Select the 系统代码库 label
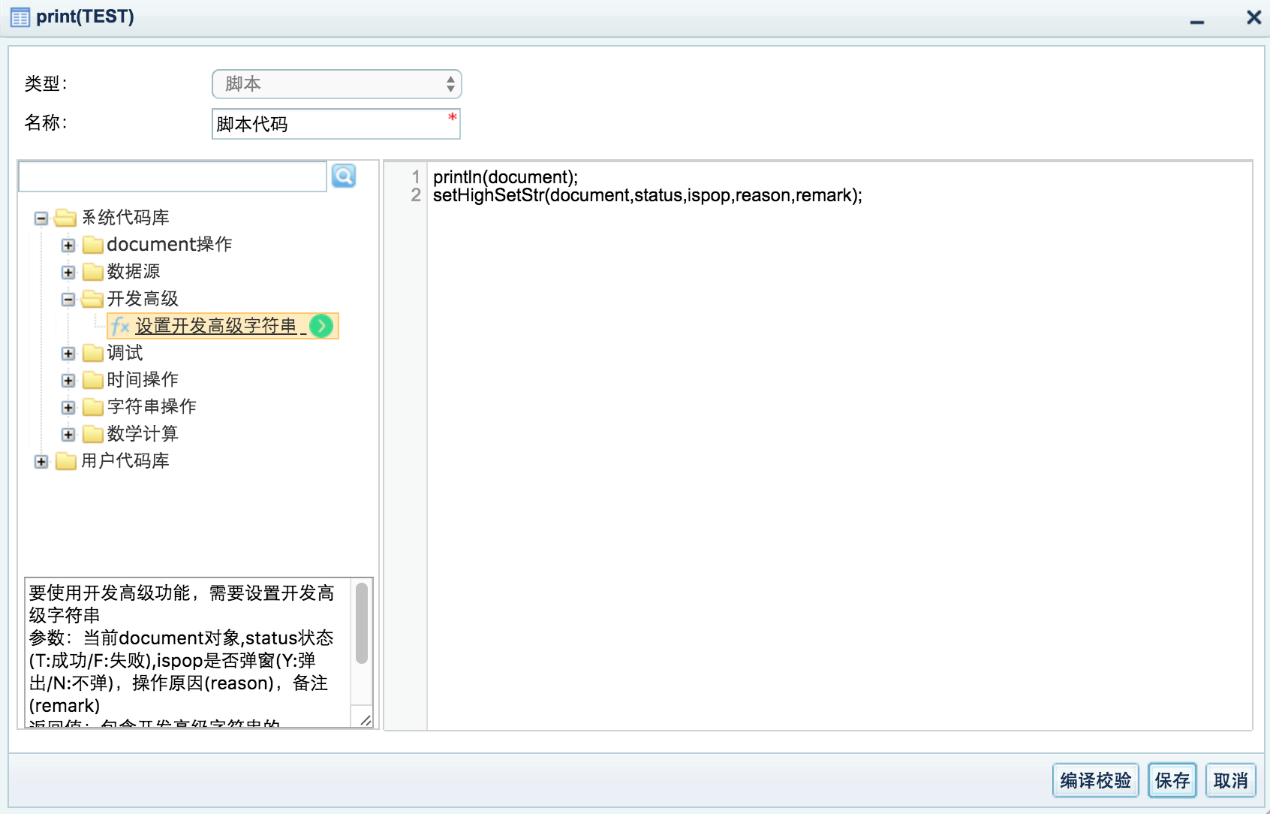The width and height of the screenshot is (1270, 814). 125,218
